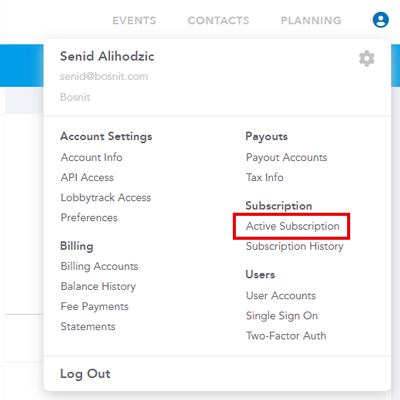Select Tax Info
Image resolution: width=400 pixels, height=400 pixels.
(265, 177)
